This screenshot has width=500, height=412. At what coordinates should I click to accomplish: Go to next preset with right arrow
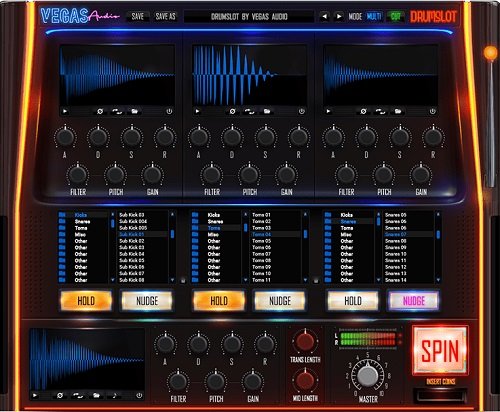(339, 16)
